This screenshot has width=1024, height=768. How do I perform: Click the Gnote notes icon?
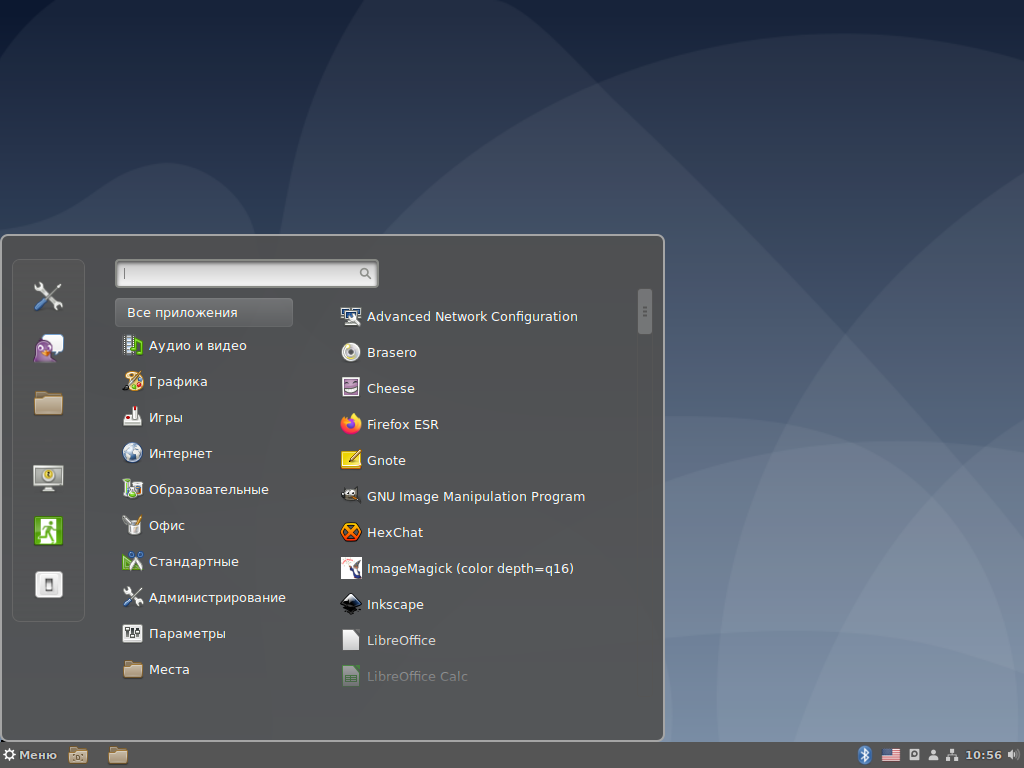(351, 460)
